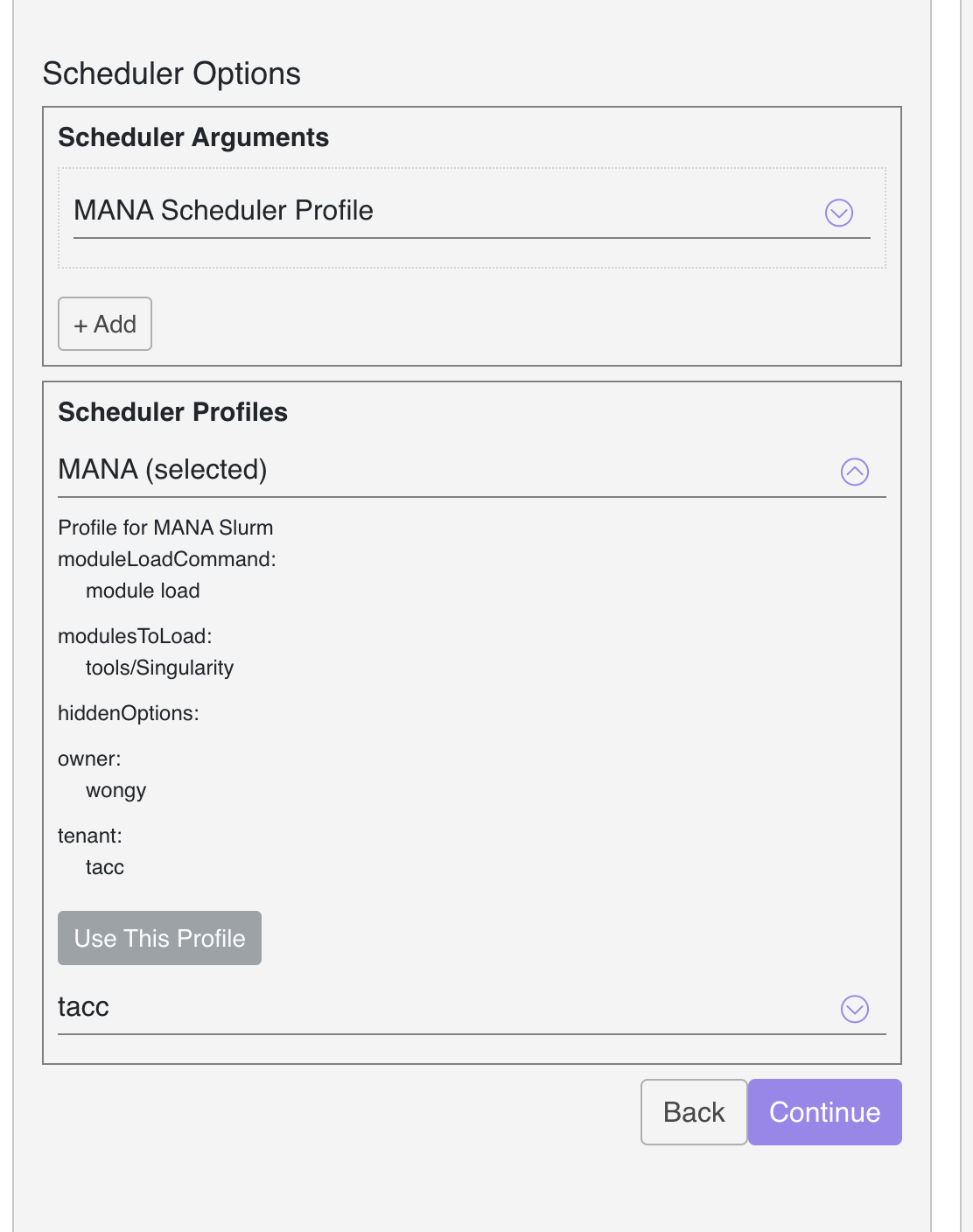The image size is (973, 1232).
Task: Click the owner value wongy
Action: coord(115,790)
